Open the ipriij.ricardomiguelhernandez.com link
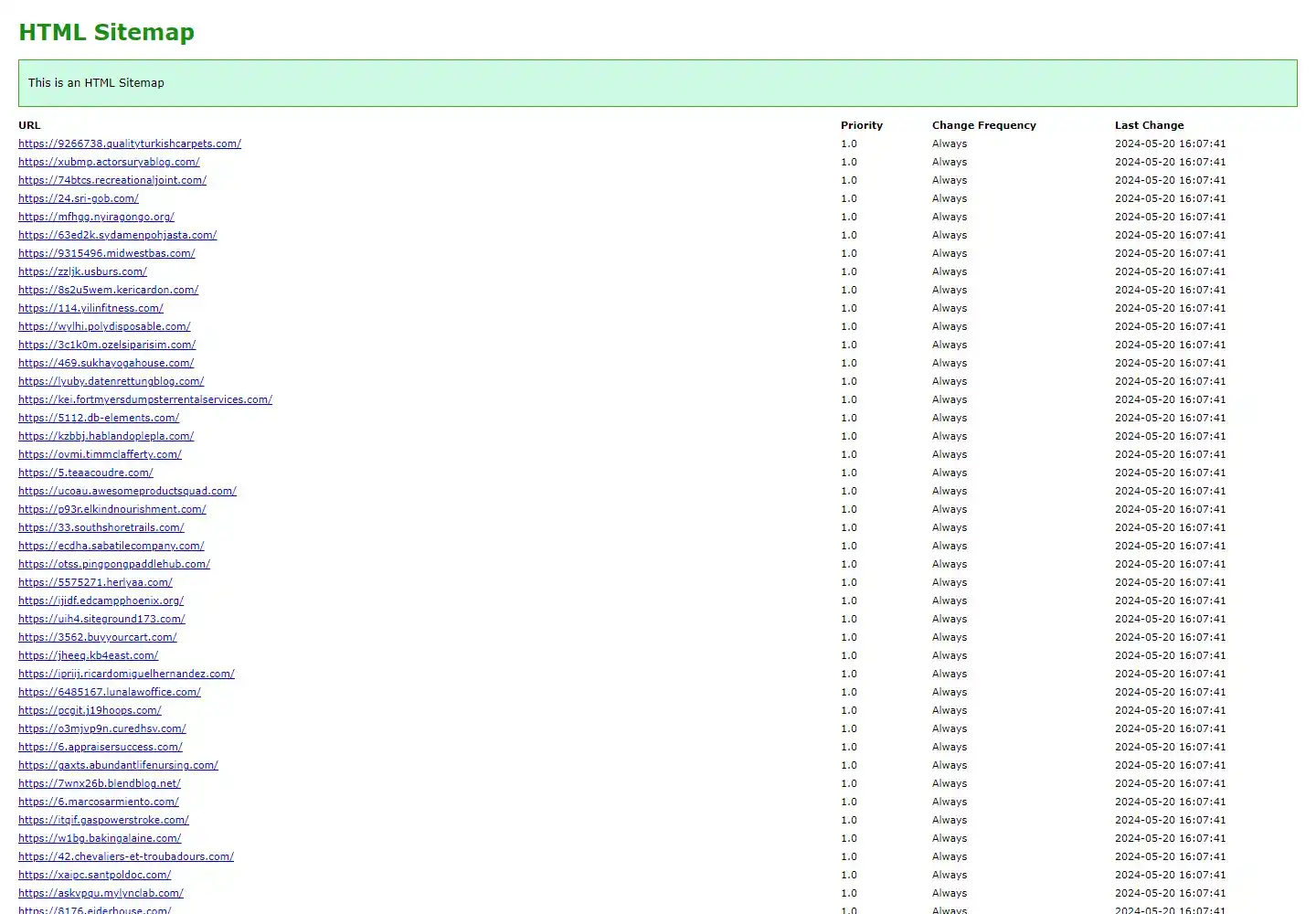This screenshot has width=1316, height=914. tap(126, 674)
